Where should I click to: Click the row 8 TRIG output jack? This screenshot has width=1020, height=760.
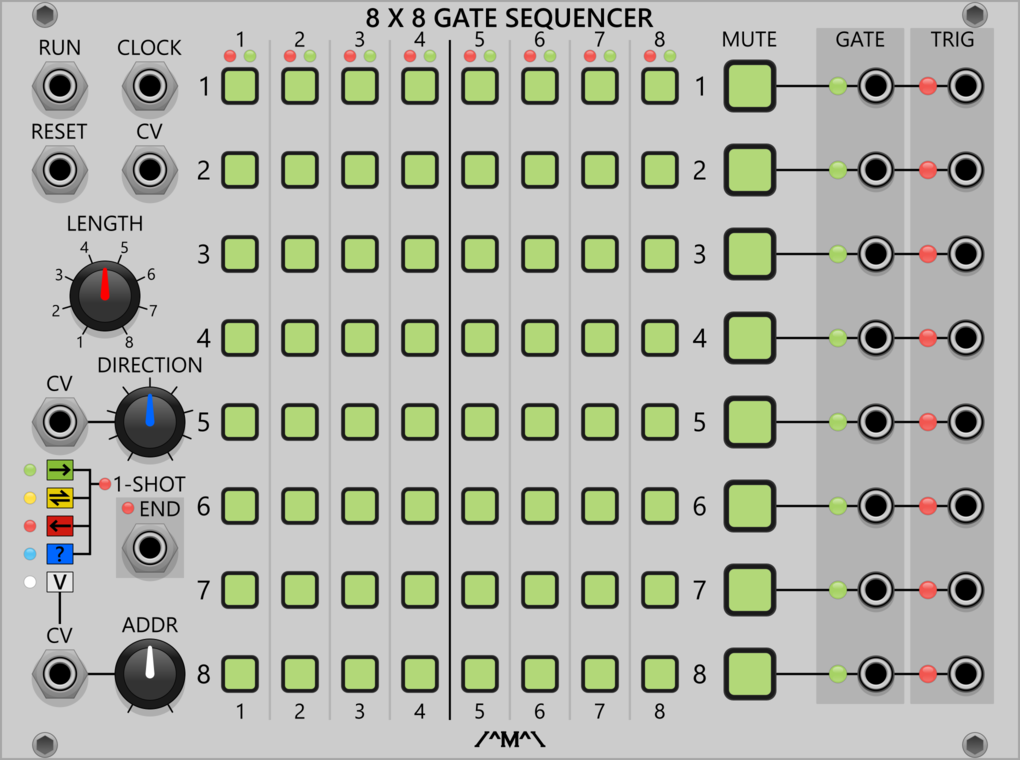point(965,673)
